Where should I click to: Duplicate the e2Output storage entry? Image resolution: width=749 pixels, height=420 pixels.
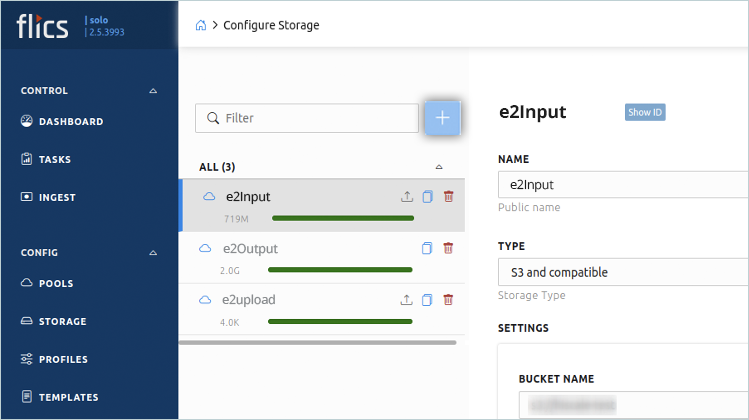[x=428, y=248]
